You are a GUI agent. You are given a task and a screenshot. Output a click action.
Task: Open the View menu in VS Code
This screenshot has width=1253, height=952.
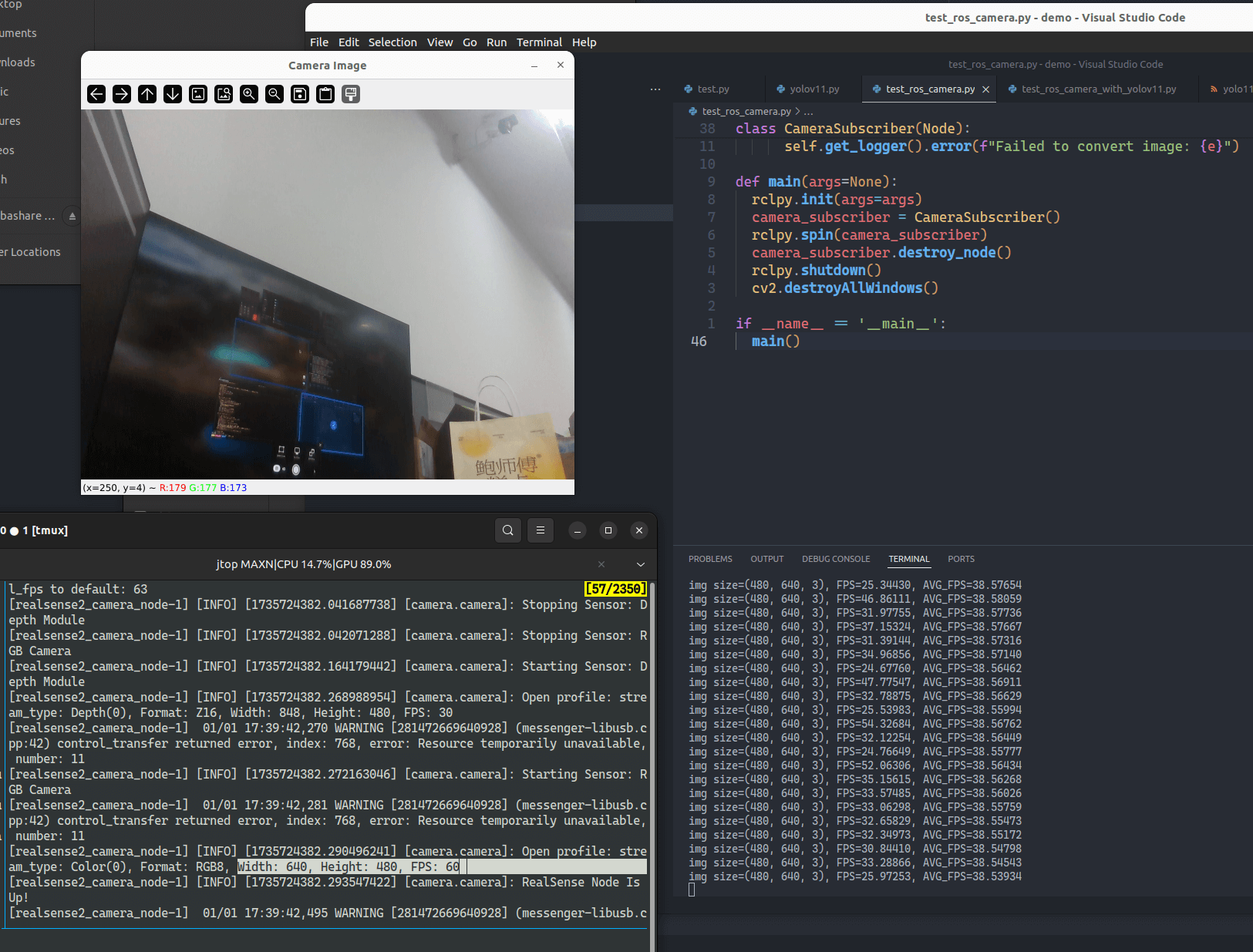click(x=440, y=42)
